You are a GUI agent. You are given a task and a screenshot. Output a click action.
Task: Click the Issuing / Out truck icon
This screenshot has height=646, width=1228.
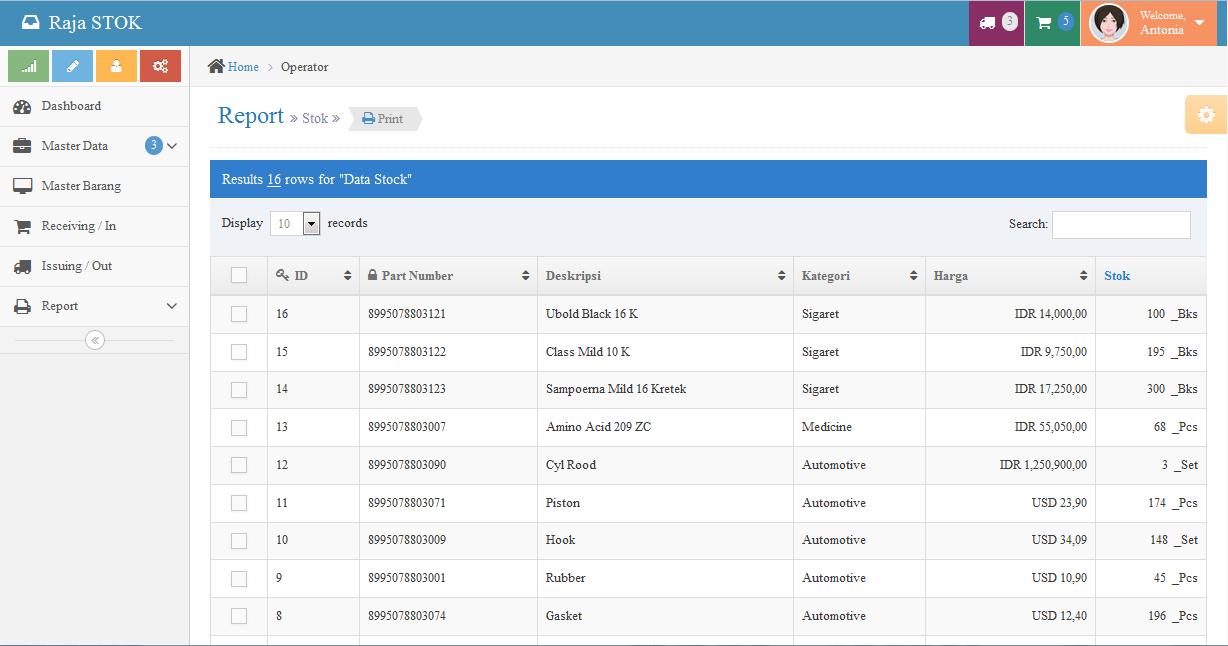click(22, 266)
